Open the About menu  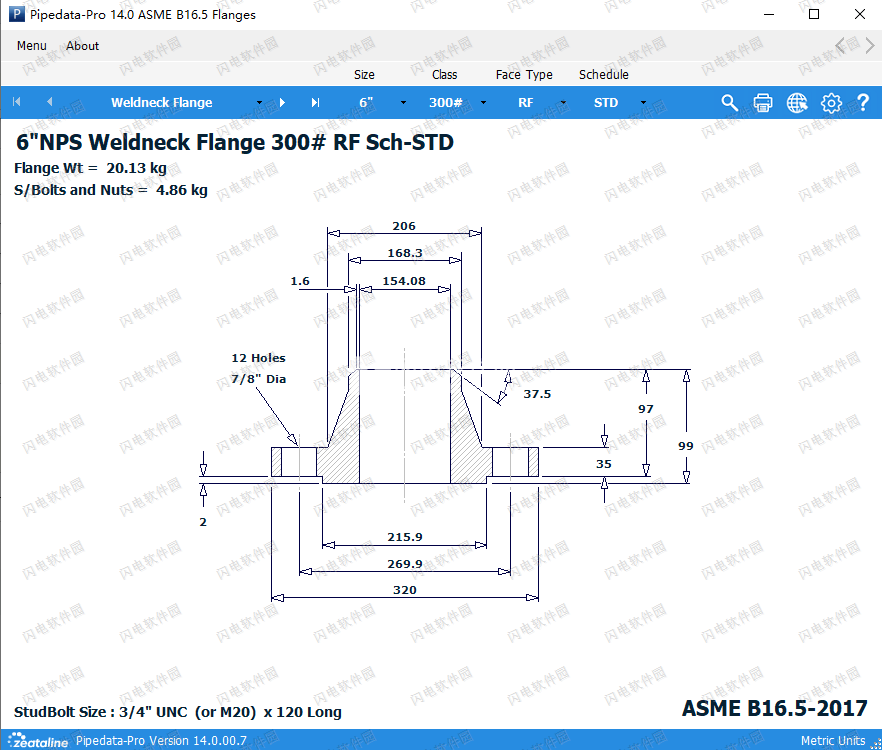pyautogui.click(x=82, y=46)
